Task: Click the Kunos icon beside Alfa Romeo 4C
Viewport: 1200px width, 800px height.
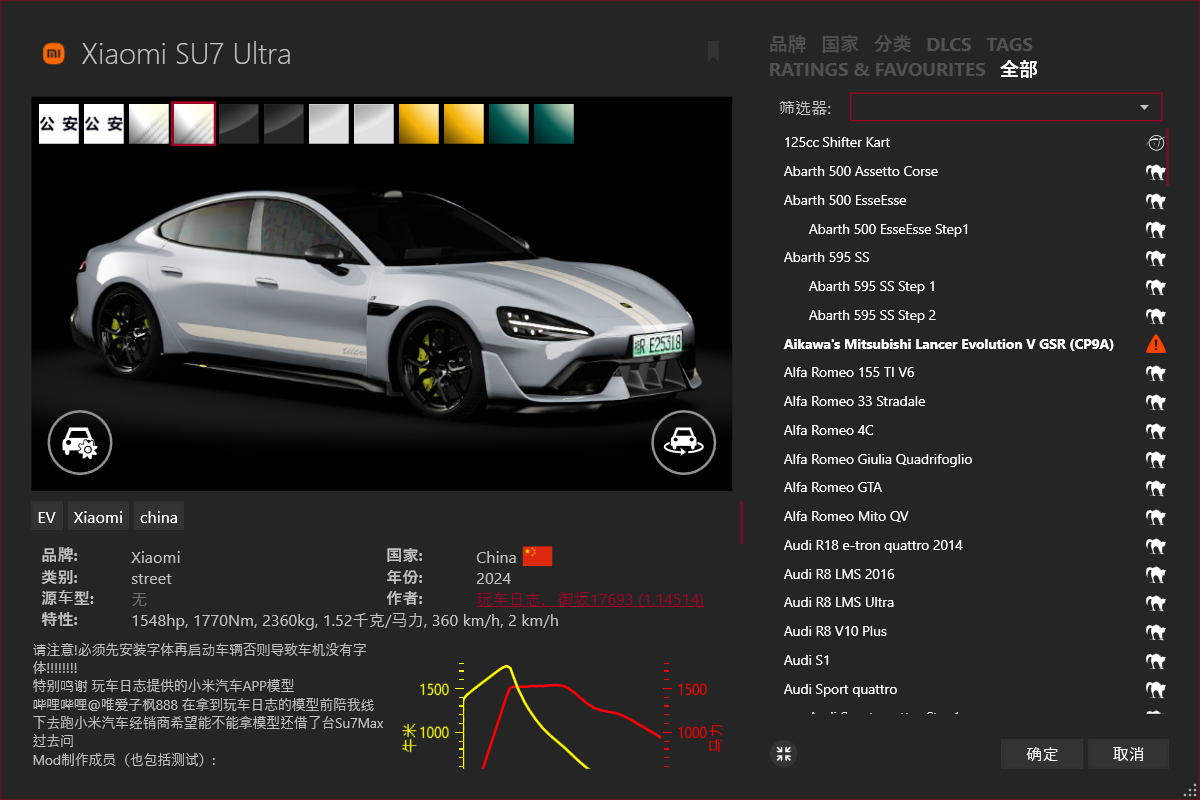Action: tap(1156, 431)
